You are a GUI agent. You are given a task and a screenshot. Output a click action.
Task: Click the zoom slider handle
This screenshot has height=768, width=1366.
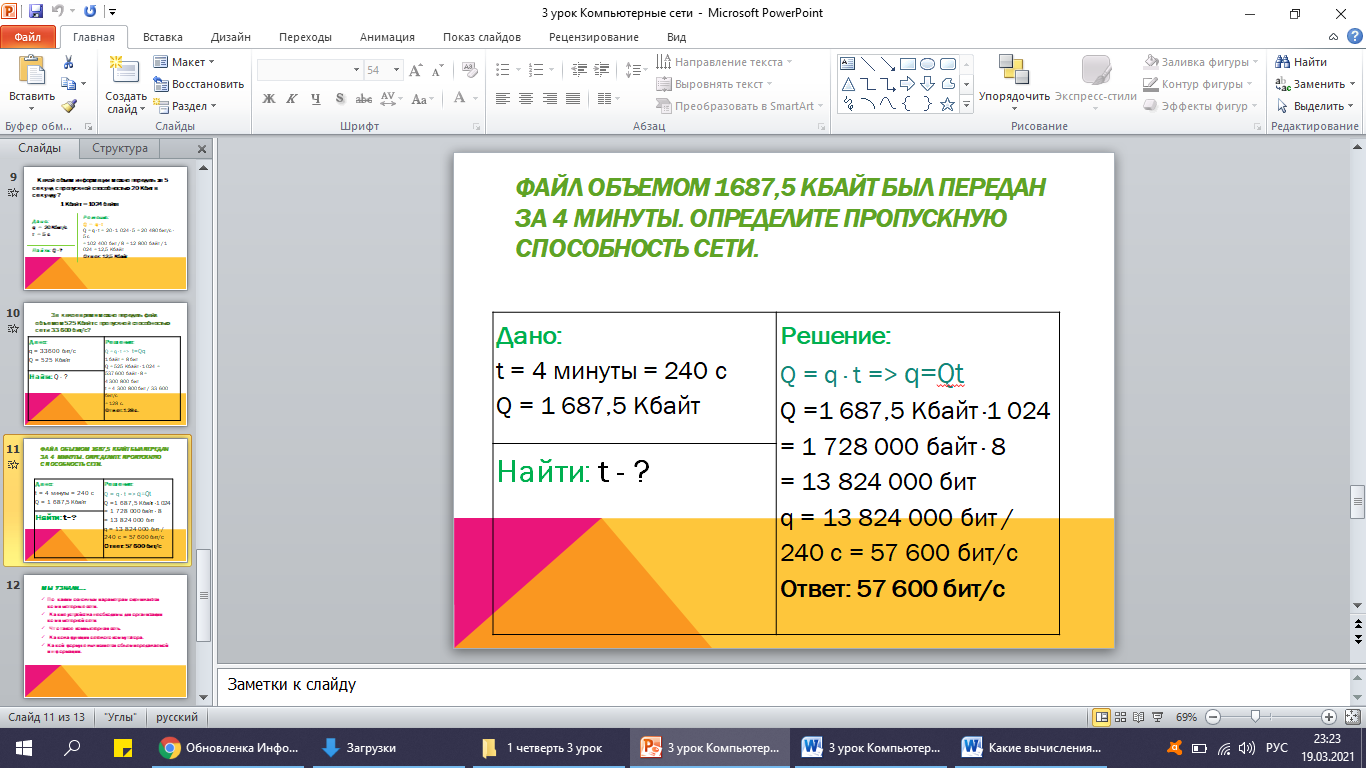tap(1254, 717)
